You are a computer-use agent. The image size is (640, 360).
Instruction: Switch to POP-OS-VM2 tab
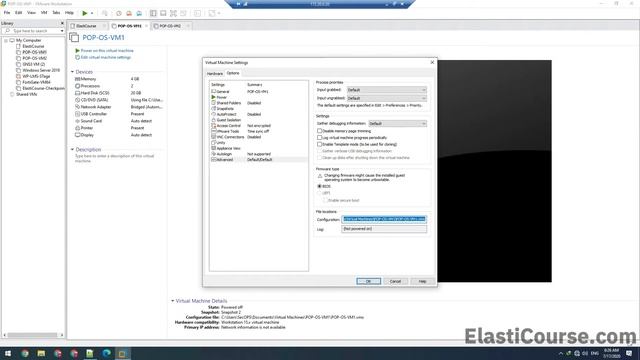point(170,26)
